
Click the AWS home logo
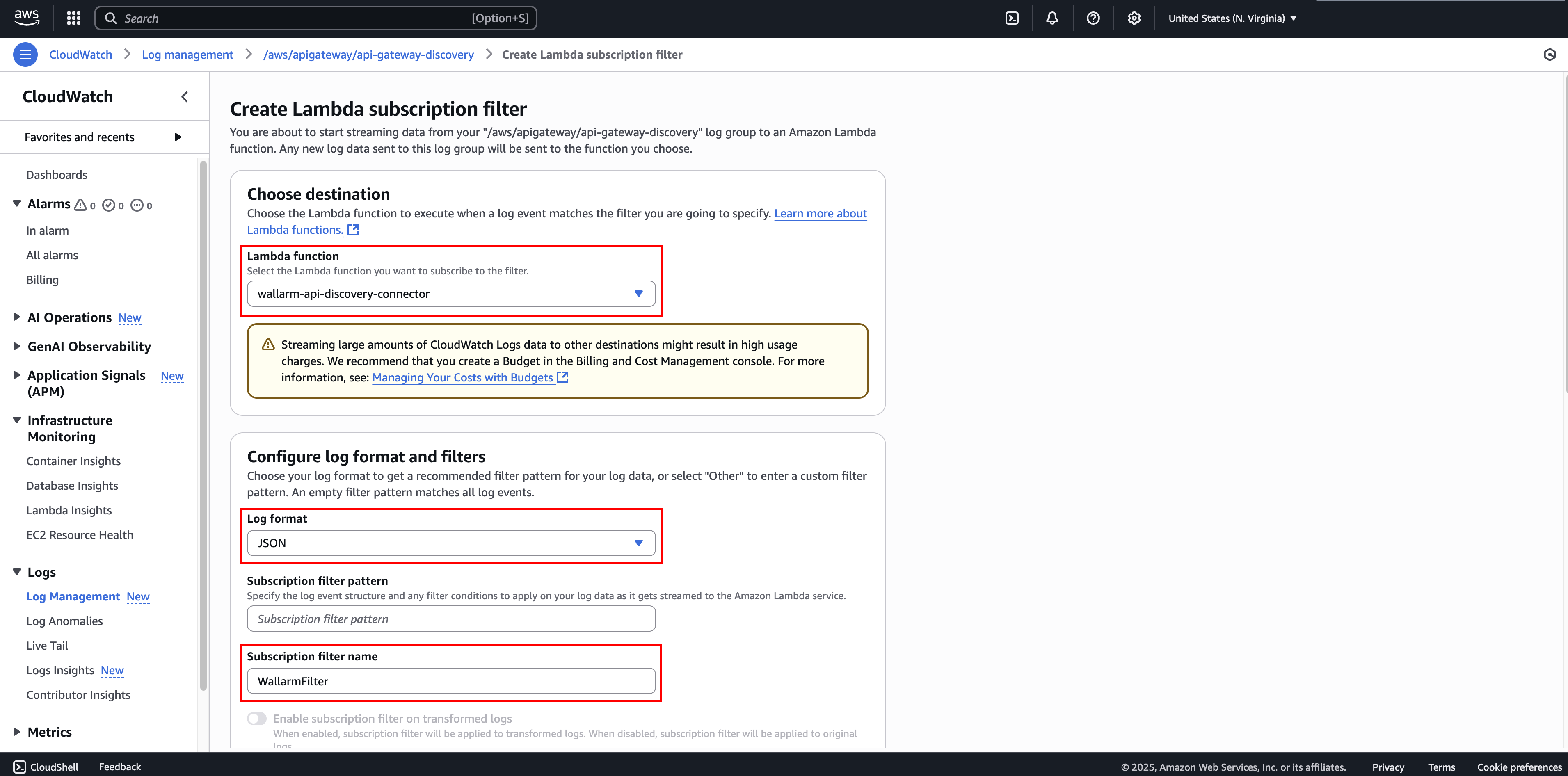[x=26, y=18]
